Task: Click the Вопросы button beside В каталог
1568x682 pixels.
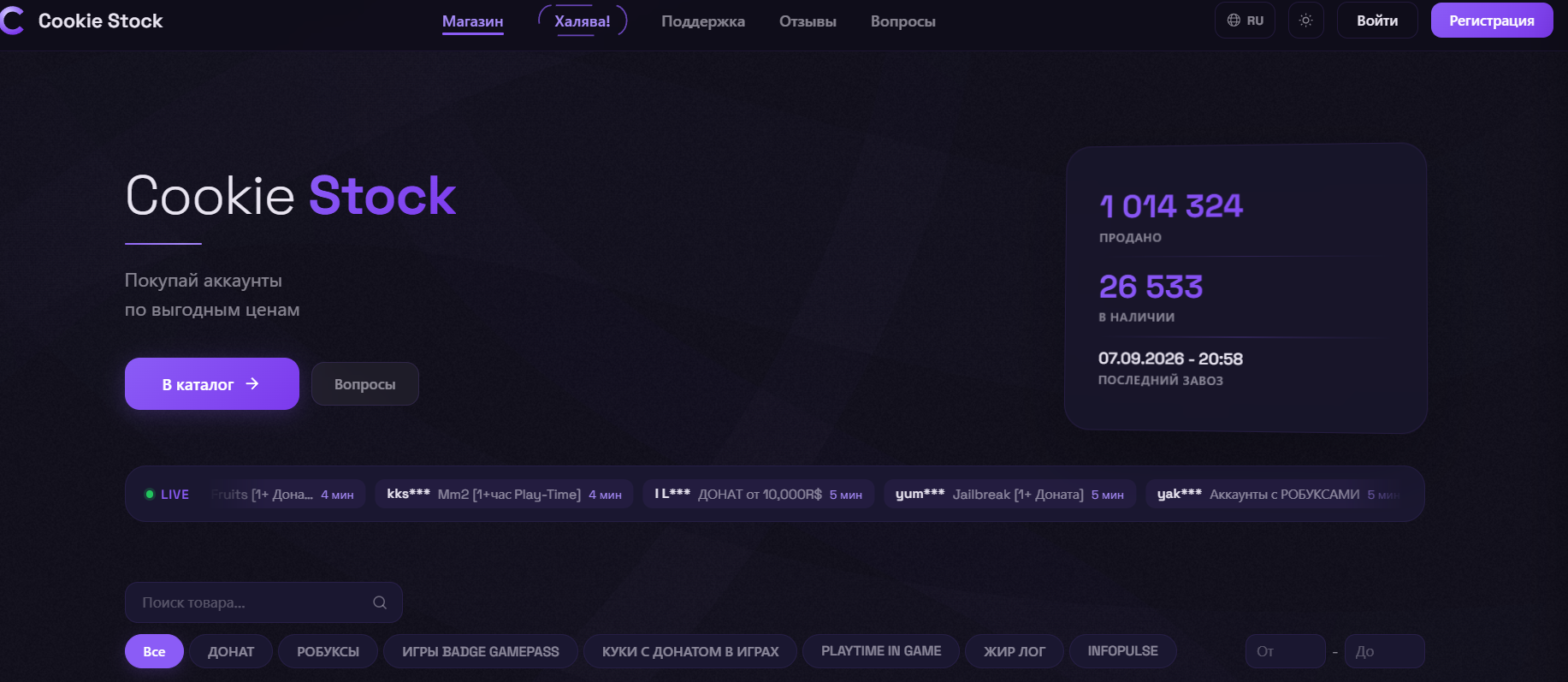Action: [x=365, y=384]
